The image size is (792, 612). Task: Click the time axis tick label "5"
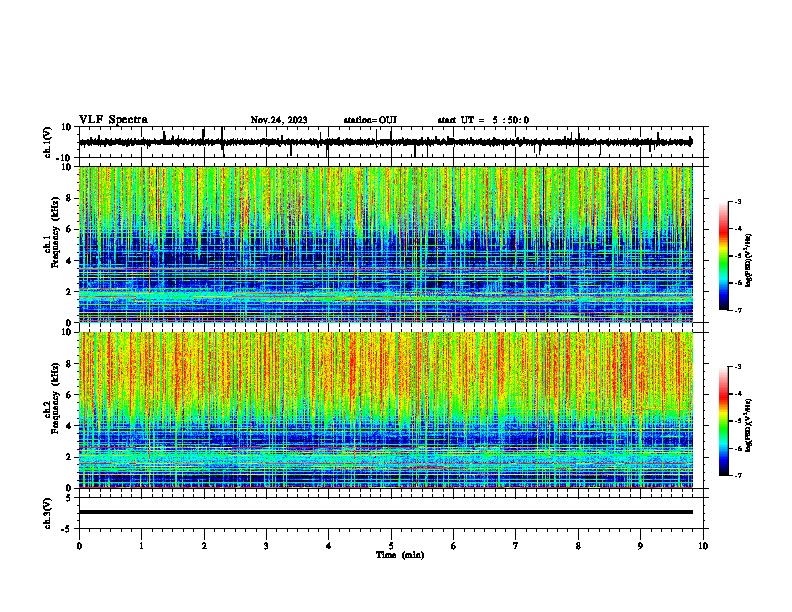tap(391, 546)
